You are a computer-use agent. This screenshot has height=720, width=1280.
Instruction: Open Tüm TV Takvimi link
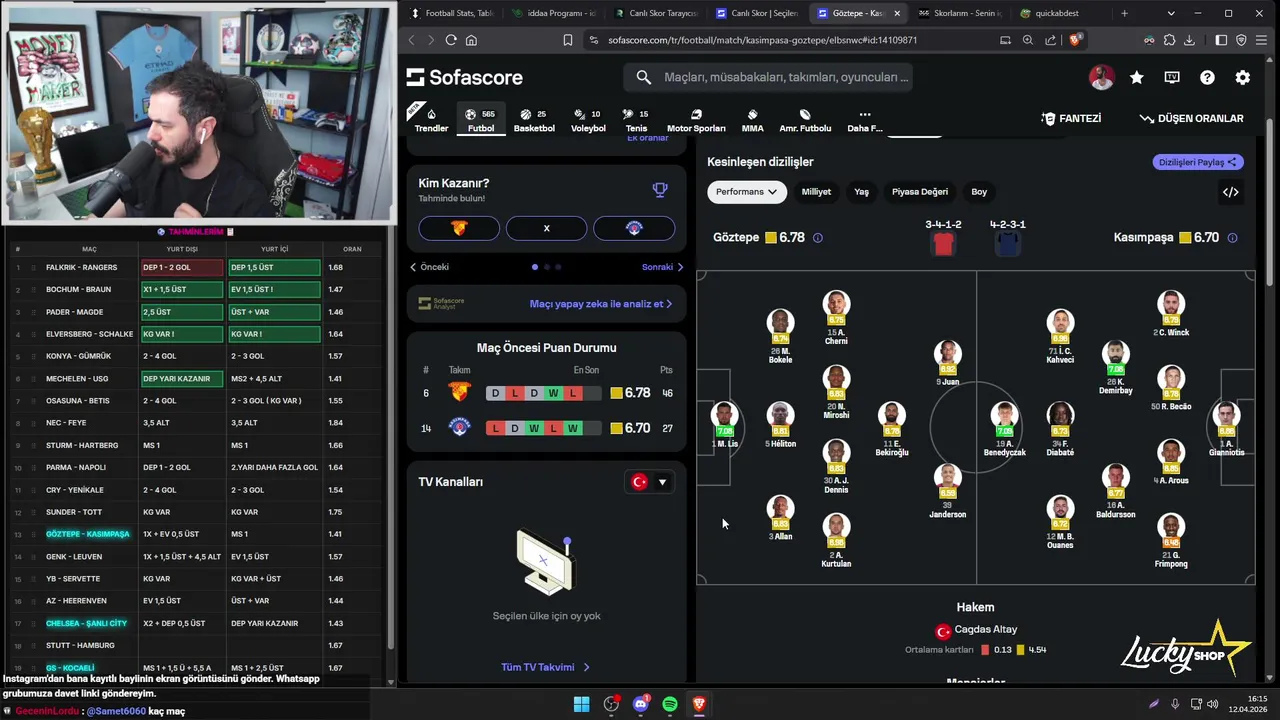[546, 667]
